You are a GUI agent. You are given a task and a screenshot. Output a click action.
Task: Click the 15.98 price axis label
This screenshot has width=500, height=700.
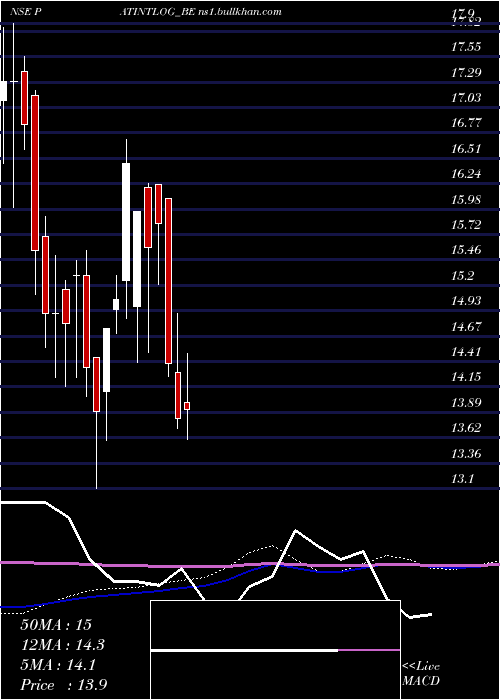tap(466, 199)
